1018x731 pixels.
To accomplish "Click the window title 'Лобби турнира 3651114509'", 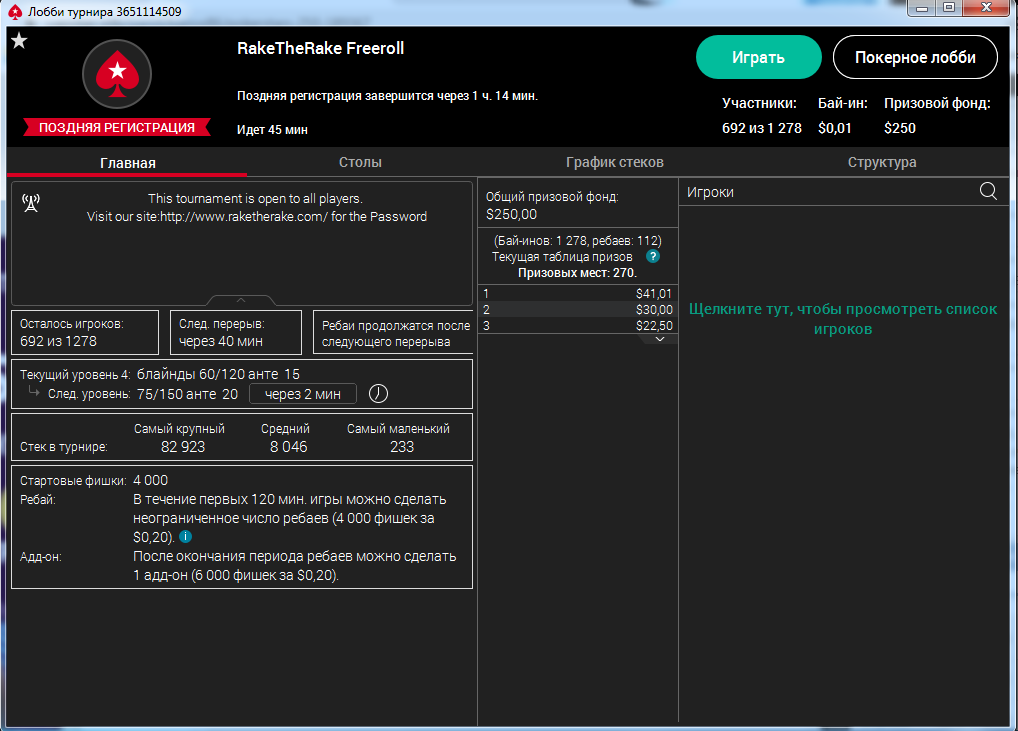I will (x=105, y=12).
